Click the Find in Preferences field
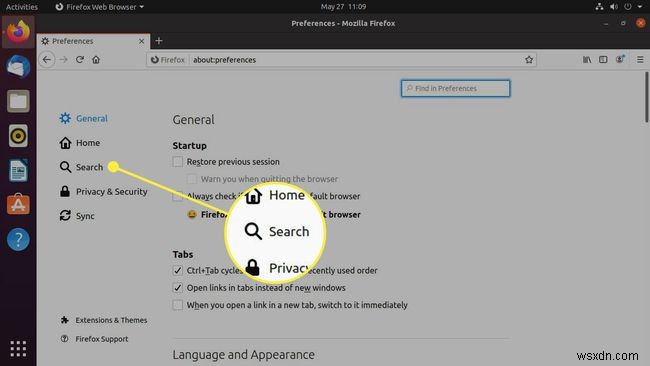650x366 pixels. coord(456,88)
